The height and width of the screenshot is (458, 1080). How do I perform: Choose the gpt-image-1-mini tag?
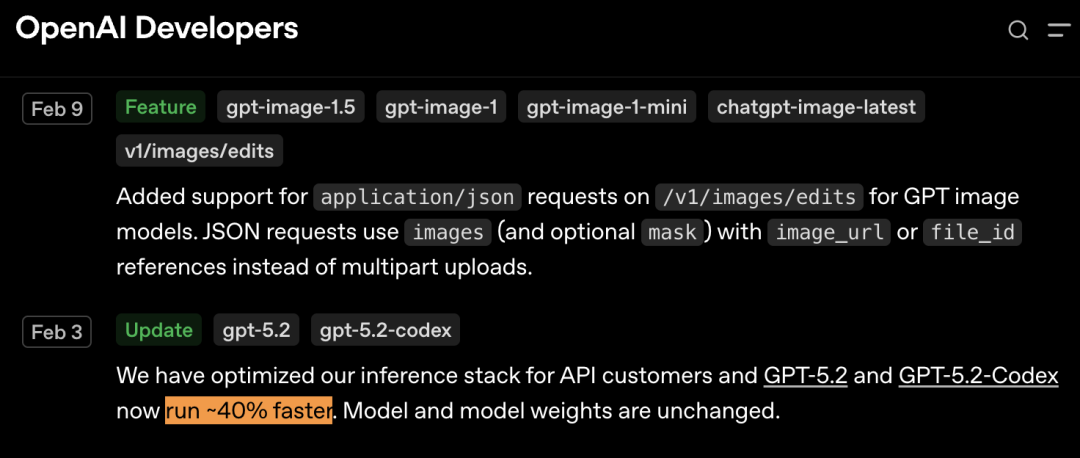(607, 107)
